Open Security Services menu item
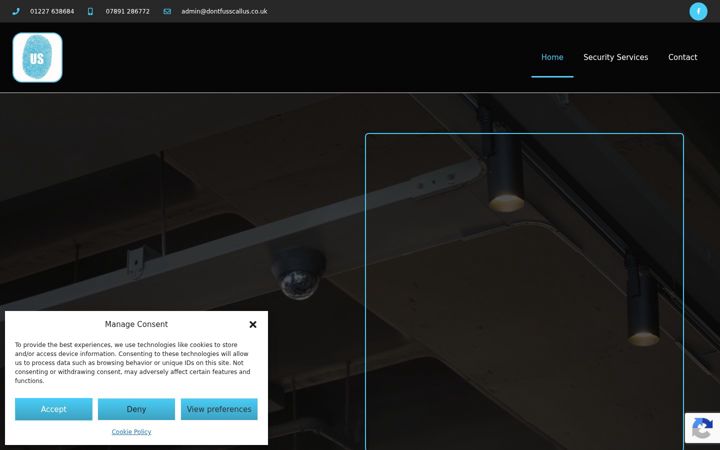The image size is (720, 450). point(615,57)
